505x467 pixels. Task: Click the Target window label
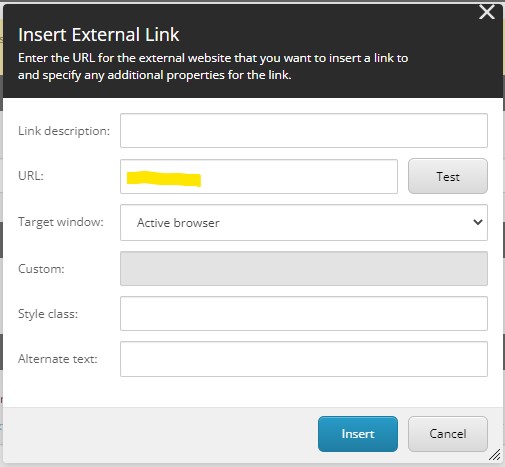pos(61,222)
